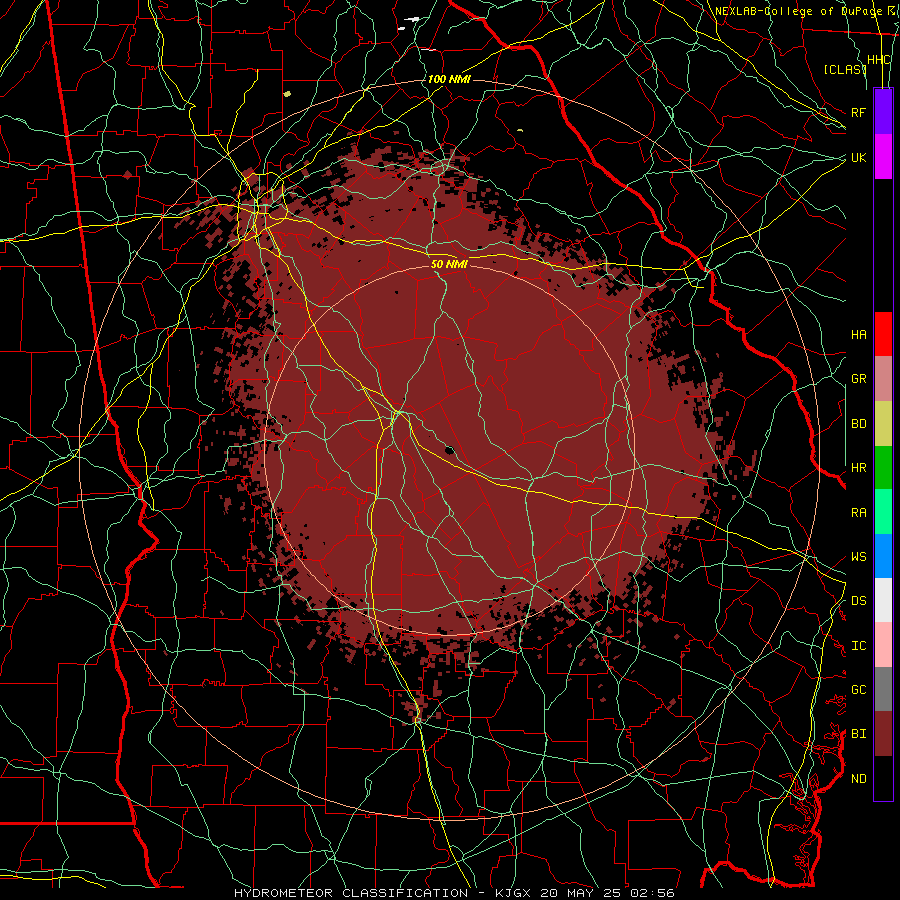The image size is (900, 900).
Task: Click the "ND" legend label
Action: coord(858,778)
